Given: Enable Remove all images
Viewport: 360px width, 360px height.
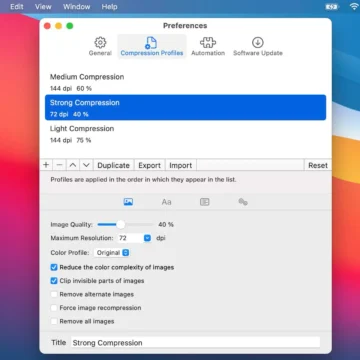Looking at the screenshot, I should click(x=54, y=321).
